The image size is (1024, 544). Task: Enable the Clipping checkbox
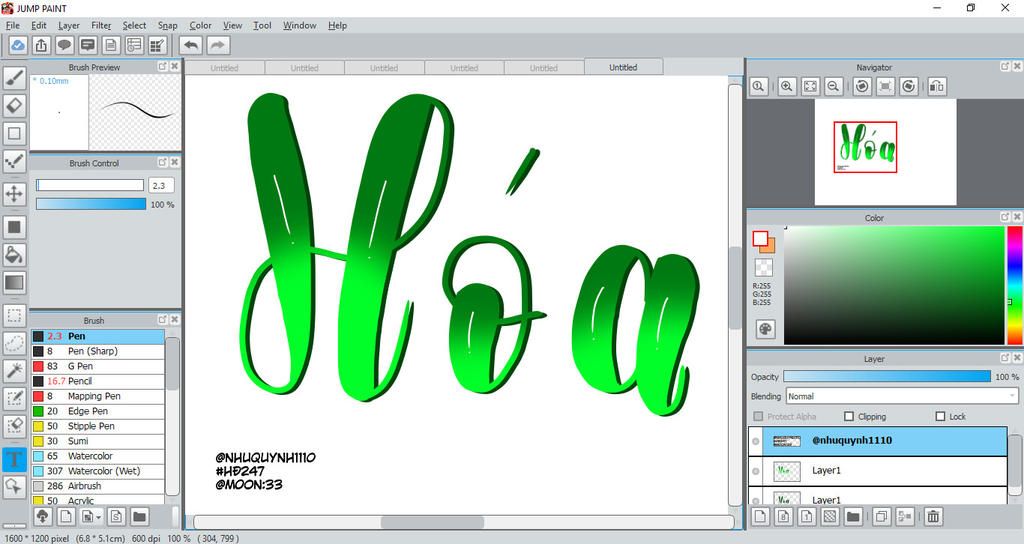click(x=849, y=416)
